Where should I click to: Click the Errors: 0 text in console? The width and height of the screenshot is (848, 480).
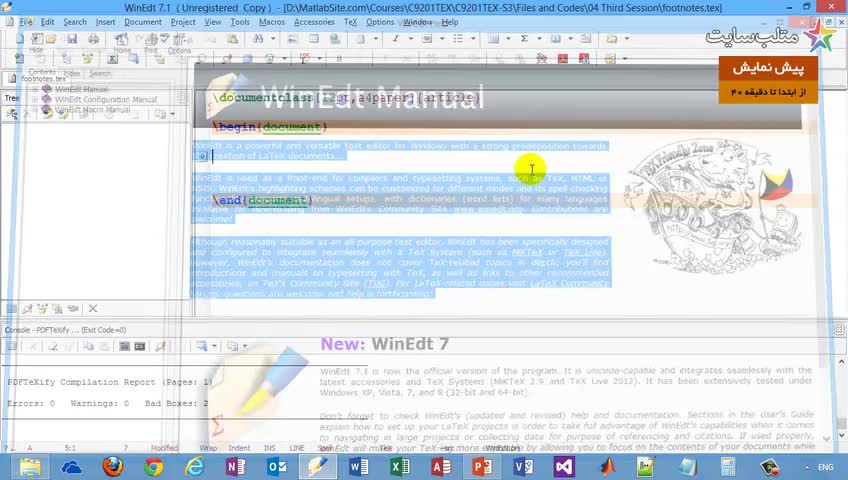(31, 403)
